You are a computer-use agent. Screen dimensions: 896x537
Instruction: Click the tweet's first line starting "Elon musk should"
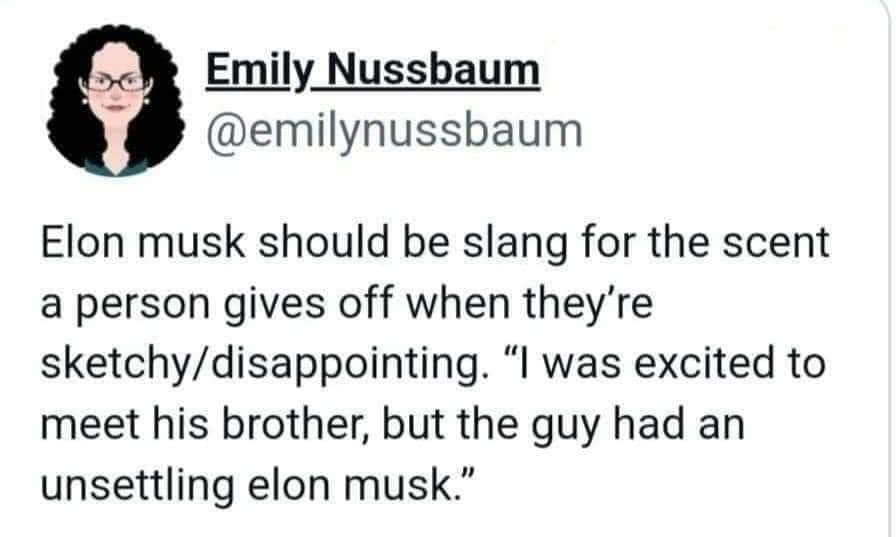tap(435, 244)
